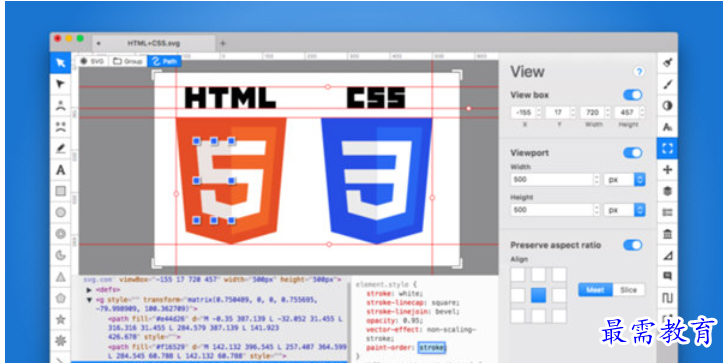723x363 pixels.
Task: Open the Compositing contrast panel
Action: (667, 106)
